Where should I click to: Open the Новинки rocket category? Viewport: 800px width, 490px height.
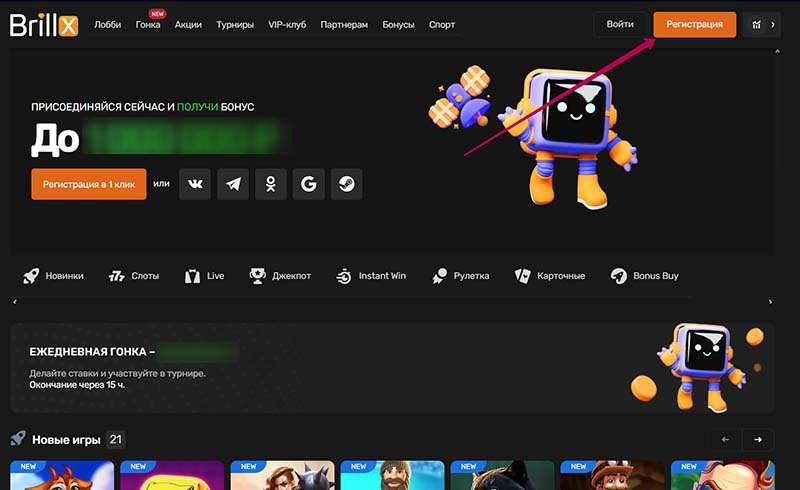pyautogui.click(x=54, y=275)
